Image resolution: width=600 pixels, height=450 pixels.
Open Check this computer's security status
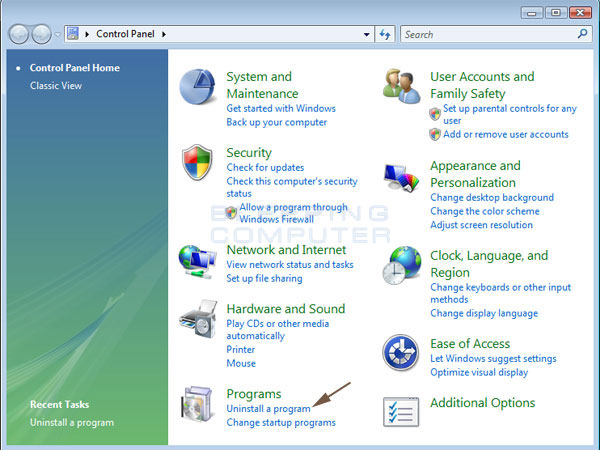pos(292,187)
